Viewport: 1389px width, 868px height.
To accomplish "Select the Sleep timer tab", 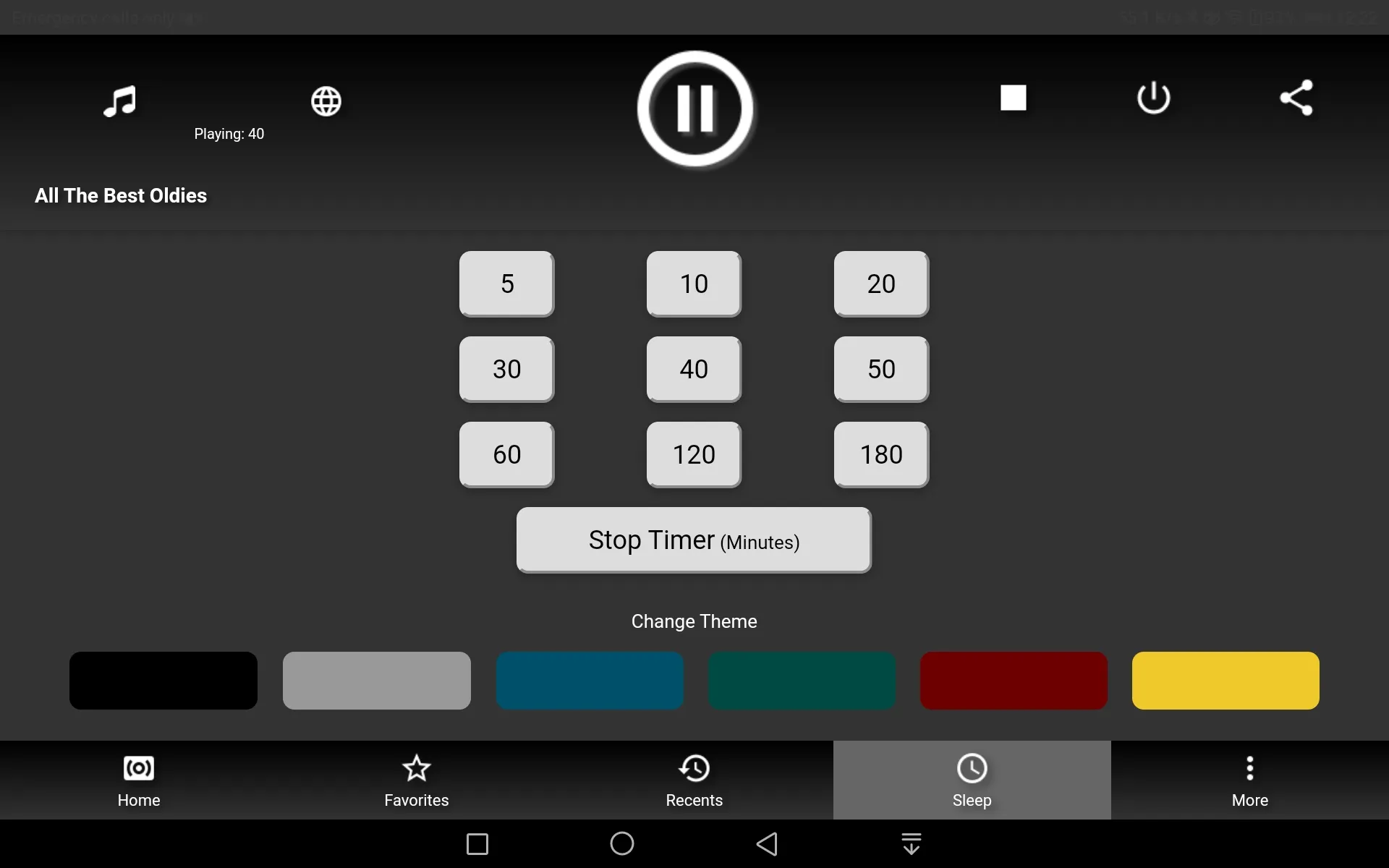I will (971, 781).
